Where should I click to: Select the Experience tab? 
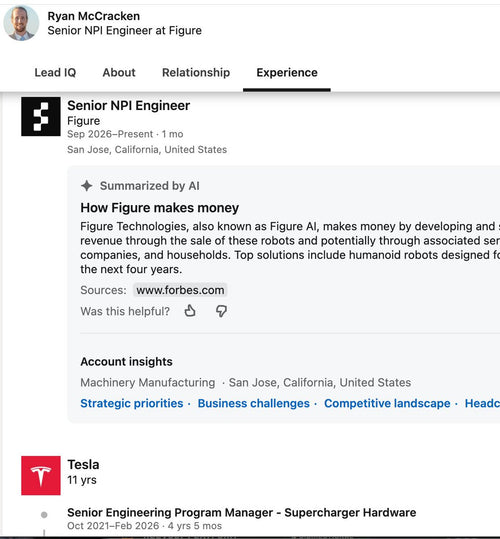pyautogui.click(x=287, y=73)
